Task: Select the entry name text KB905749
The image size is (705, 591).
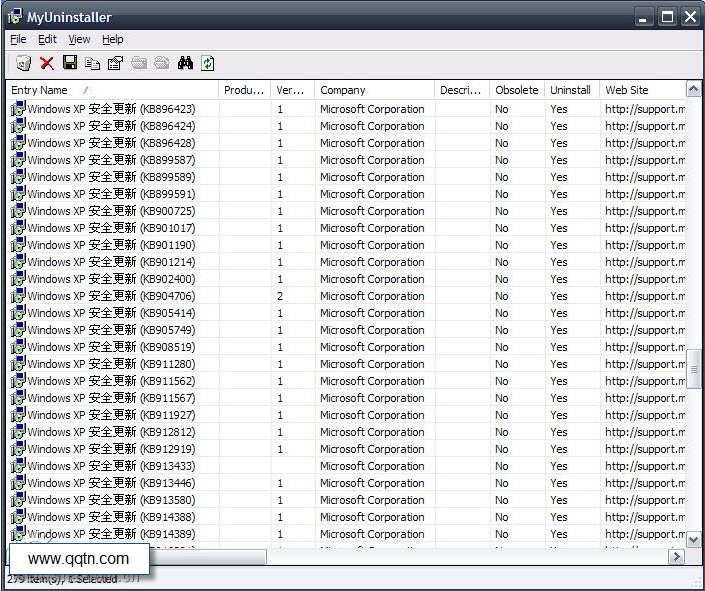Action: click(x=112, y=330)
